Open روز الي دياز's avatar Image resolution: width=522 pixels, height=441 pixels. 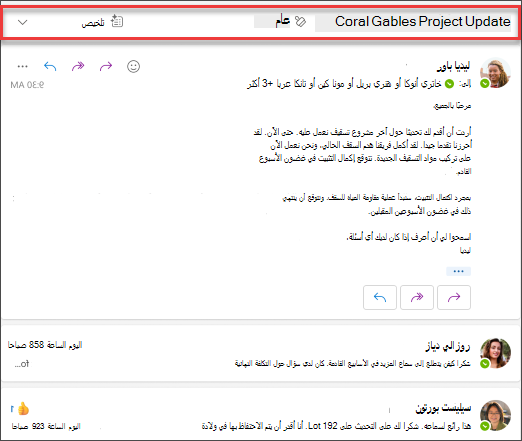tap(495, 353)
